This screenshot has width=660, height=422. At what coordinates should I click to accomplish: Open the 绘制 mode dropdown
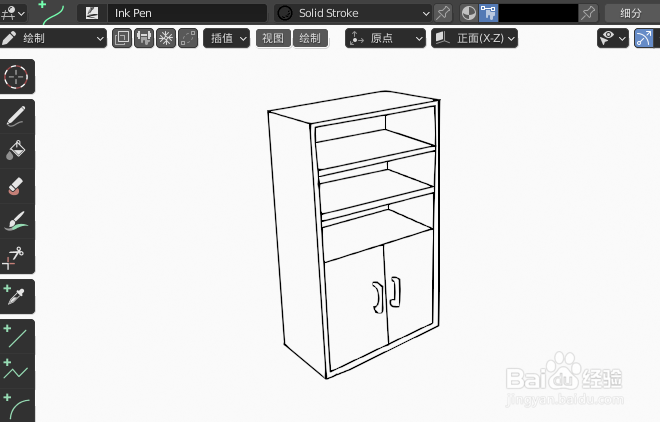click(x=53, y=38)
